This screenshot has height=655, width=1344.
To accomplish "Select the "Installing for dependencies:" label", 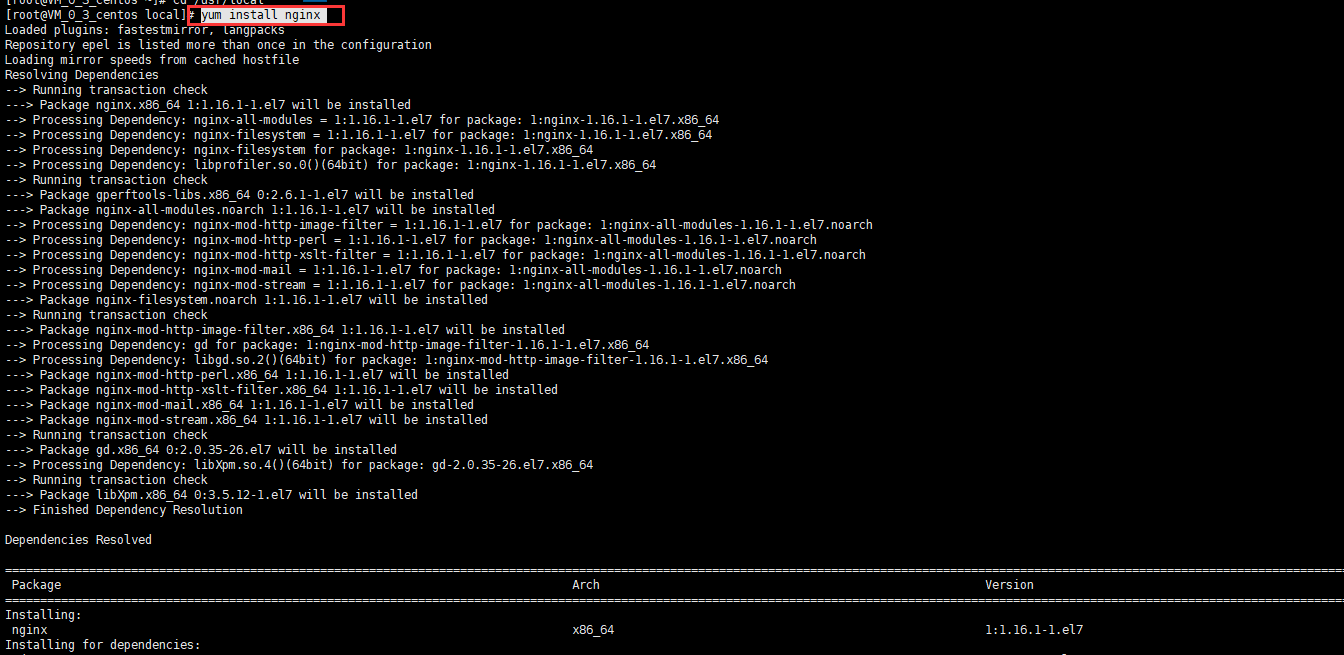I will coord(103,645).
